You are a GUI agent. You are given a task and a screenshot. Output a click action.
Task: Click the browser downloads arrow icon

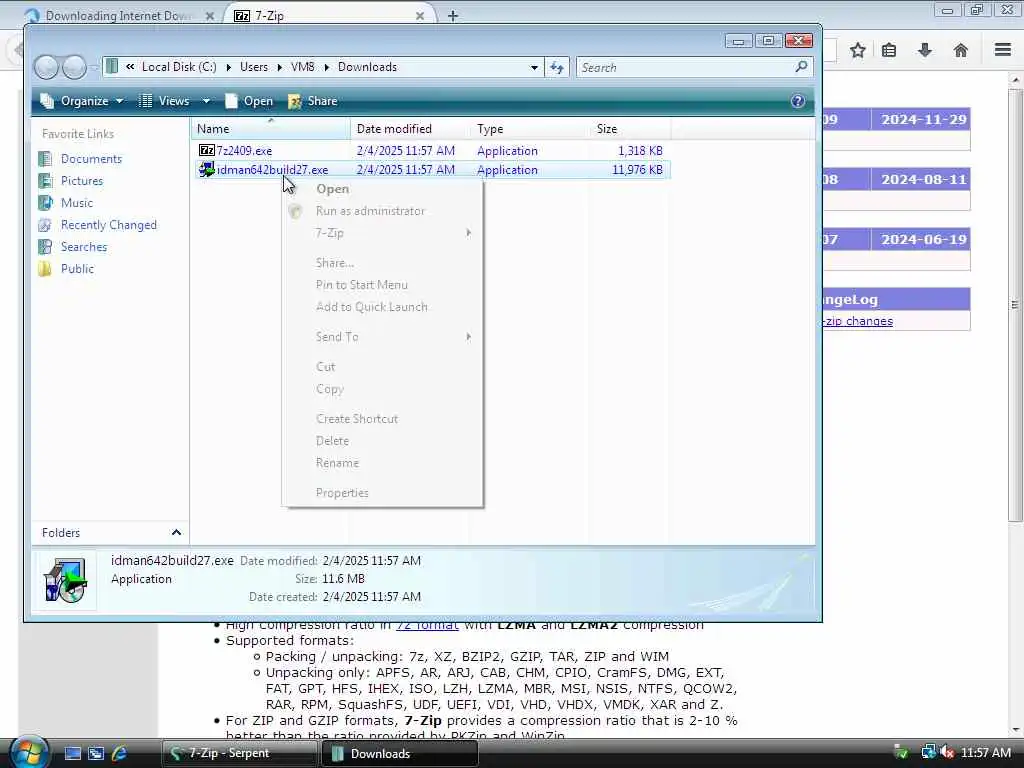click(925, 50)
